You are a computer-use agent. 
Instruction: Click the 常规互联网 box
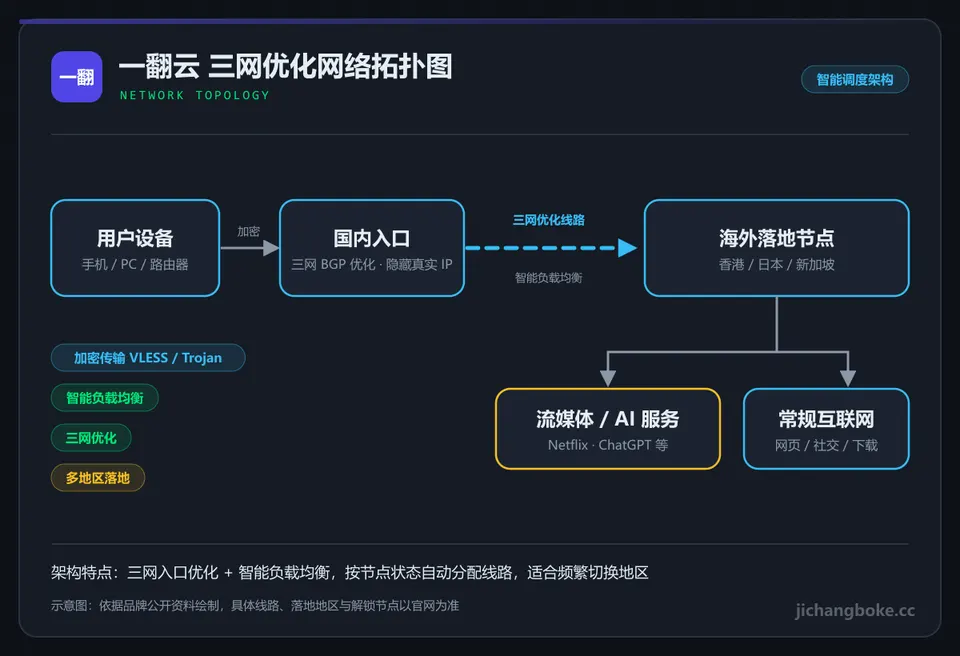coord(826,429)
